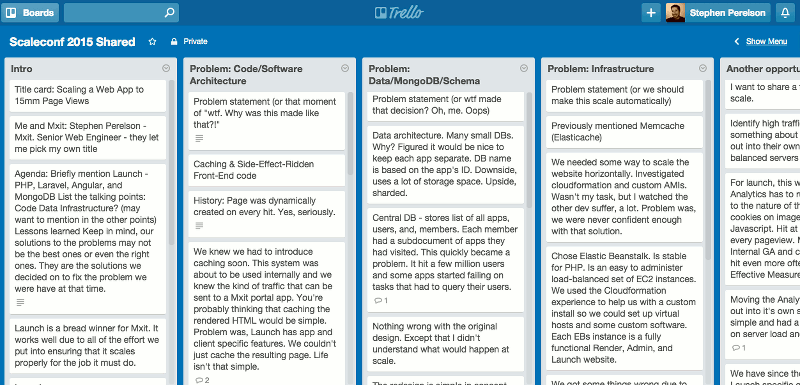Toggle board visibility via Private
This screenshot has height=385, width=800.
[195, 42]
